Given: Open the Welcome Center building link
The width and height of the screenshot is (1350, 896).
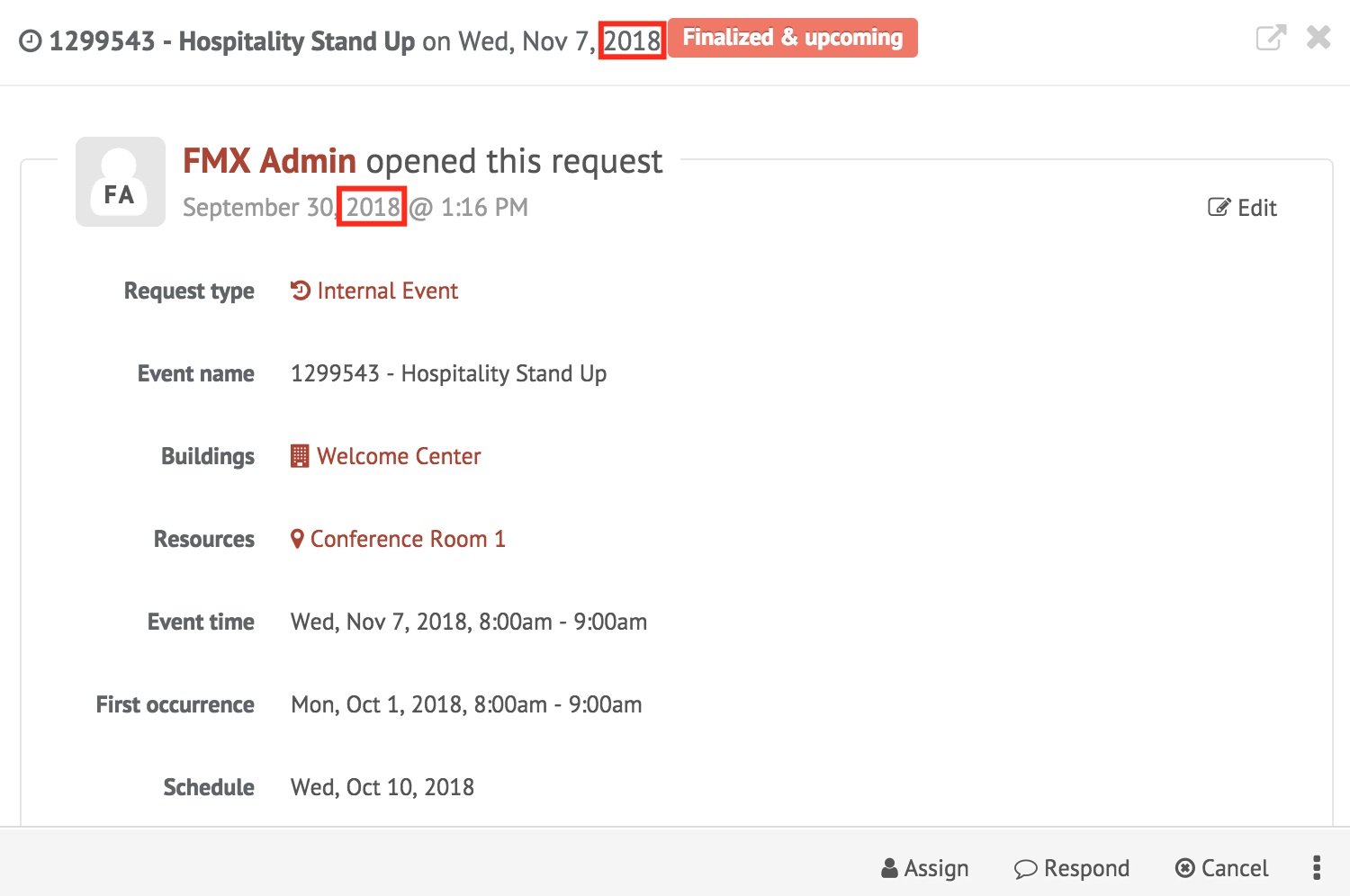Looking at the screenshot, I should (x=399, y=456).
